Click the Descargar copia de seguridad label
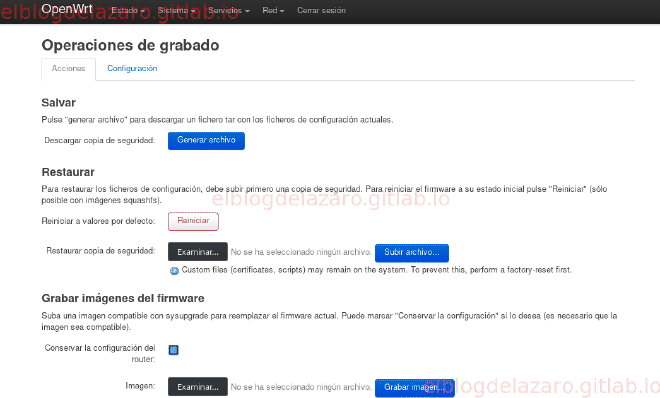This screenshot has height=398, width=660. (x=100, y=141)
